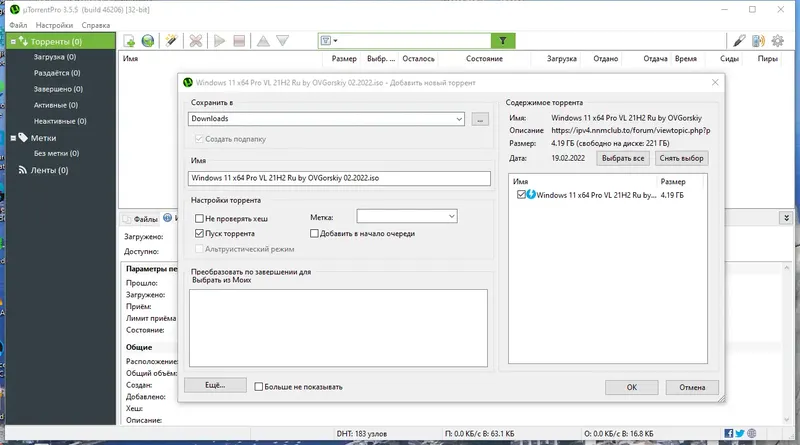Click Move Down Queue triangle icon
Screen dimensions: 800x445
coord(283,41)
